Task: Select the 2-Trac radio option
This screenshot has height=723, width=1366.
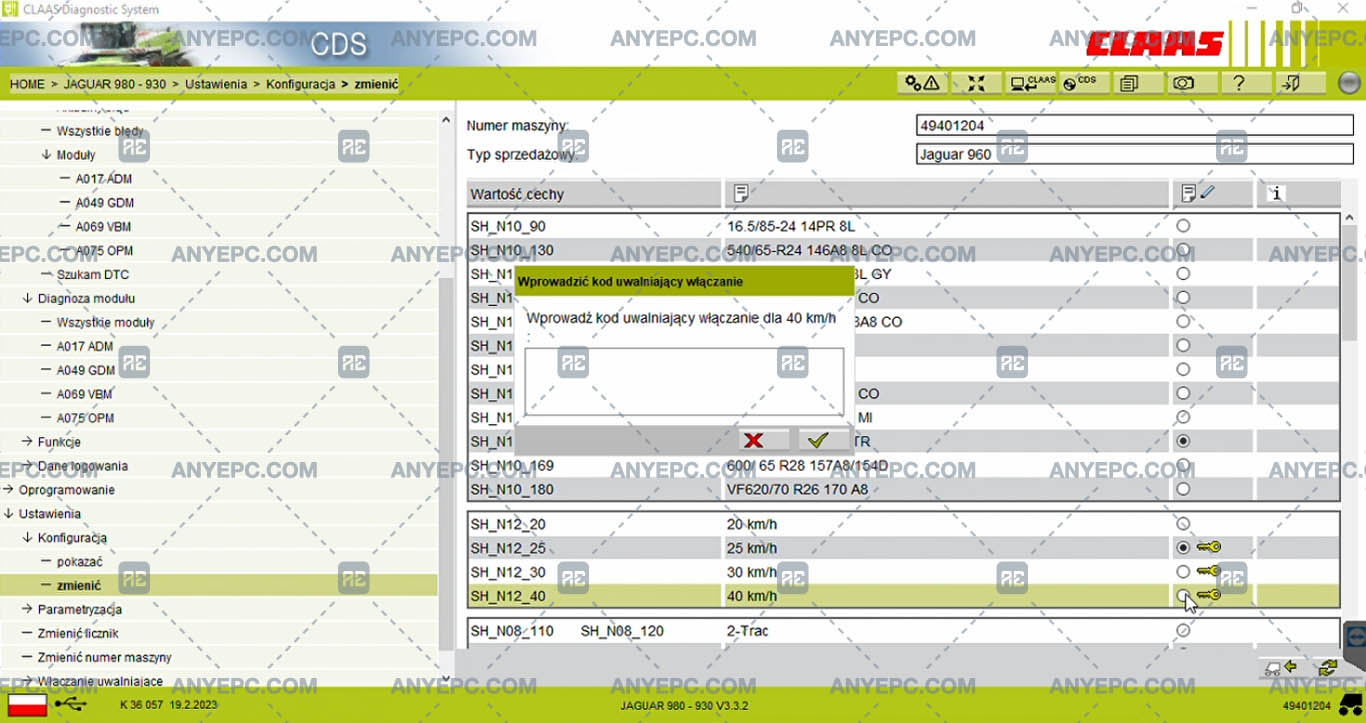Action: 1183,631
